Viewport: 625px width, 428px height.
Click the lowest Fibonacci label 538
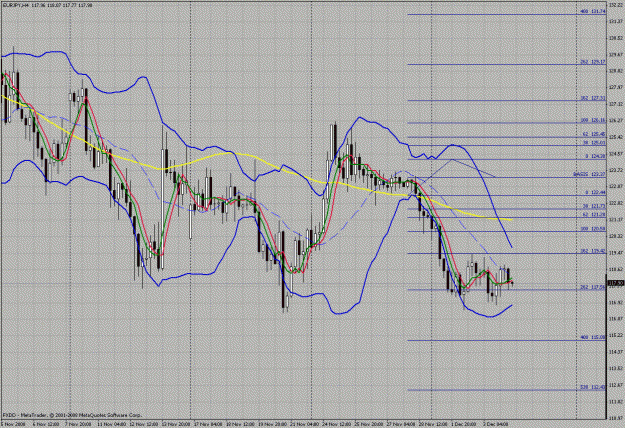593,387
